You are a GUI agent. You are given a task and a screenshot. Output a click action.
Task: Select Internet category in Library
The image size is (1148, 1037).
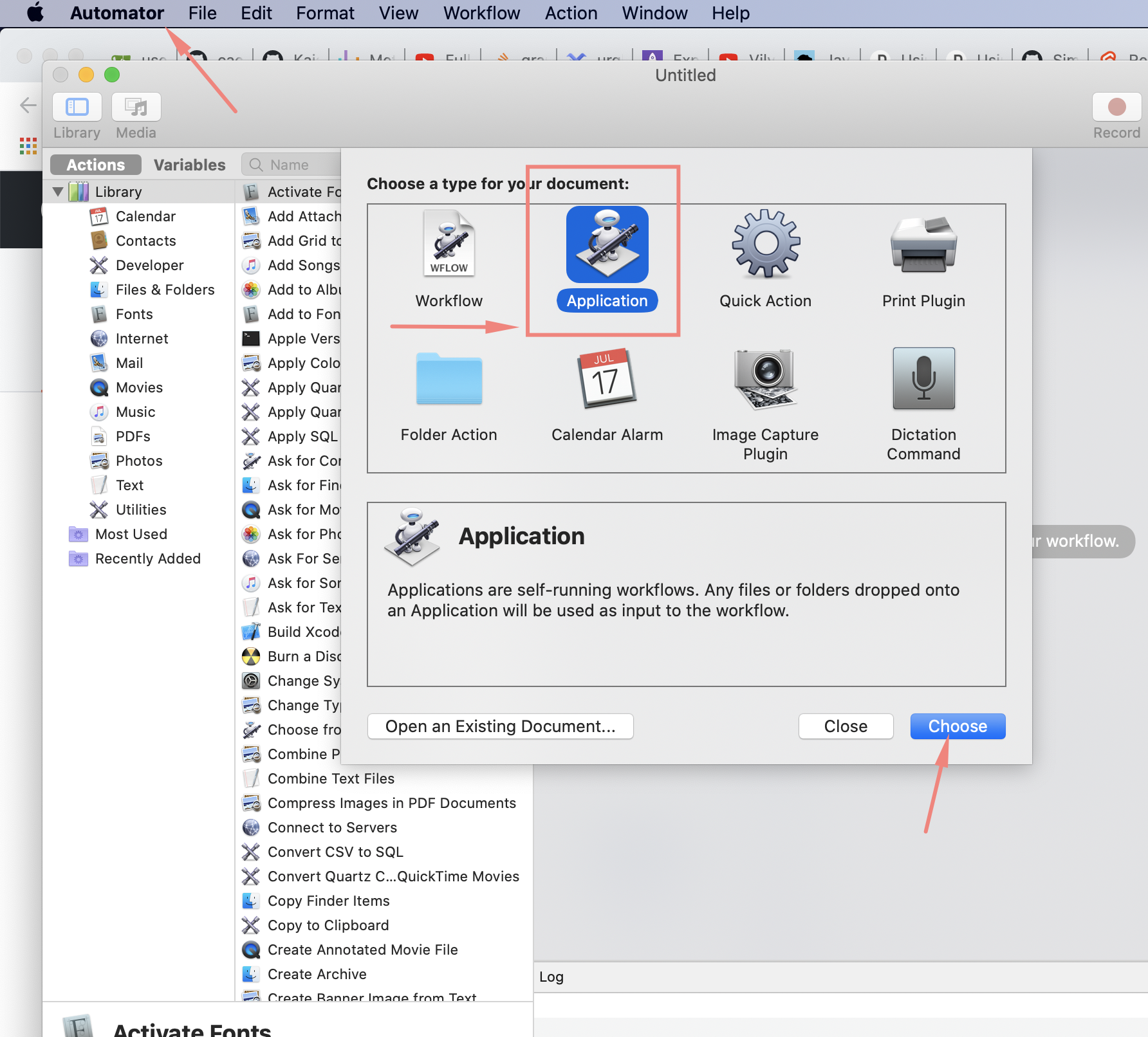pos(142,338)
